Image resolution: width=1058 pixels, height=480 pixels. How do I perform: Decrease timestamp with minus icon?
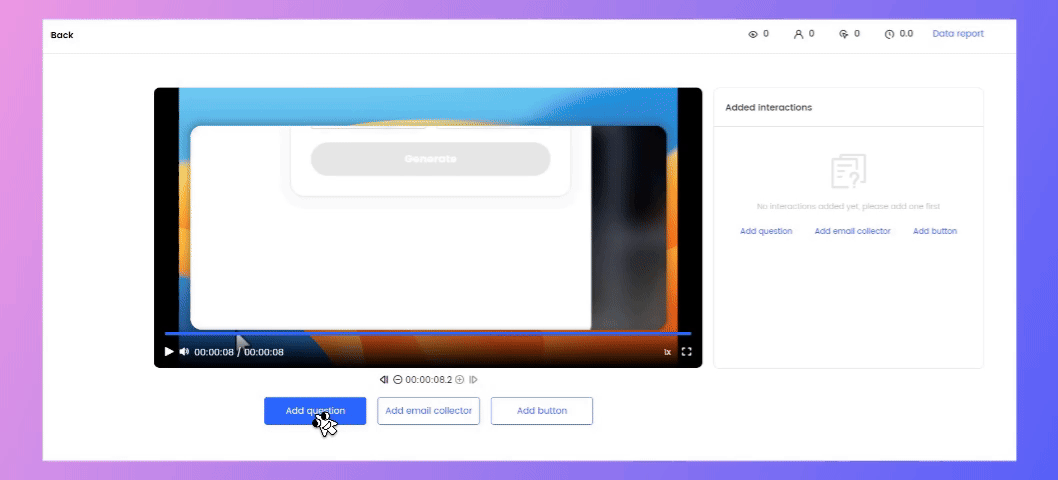pos(397,379)
